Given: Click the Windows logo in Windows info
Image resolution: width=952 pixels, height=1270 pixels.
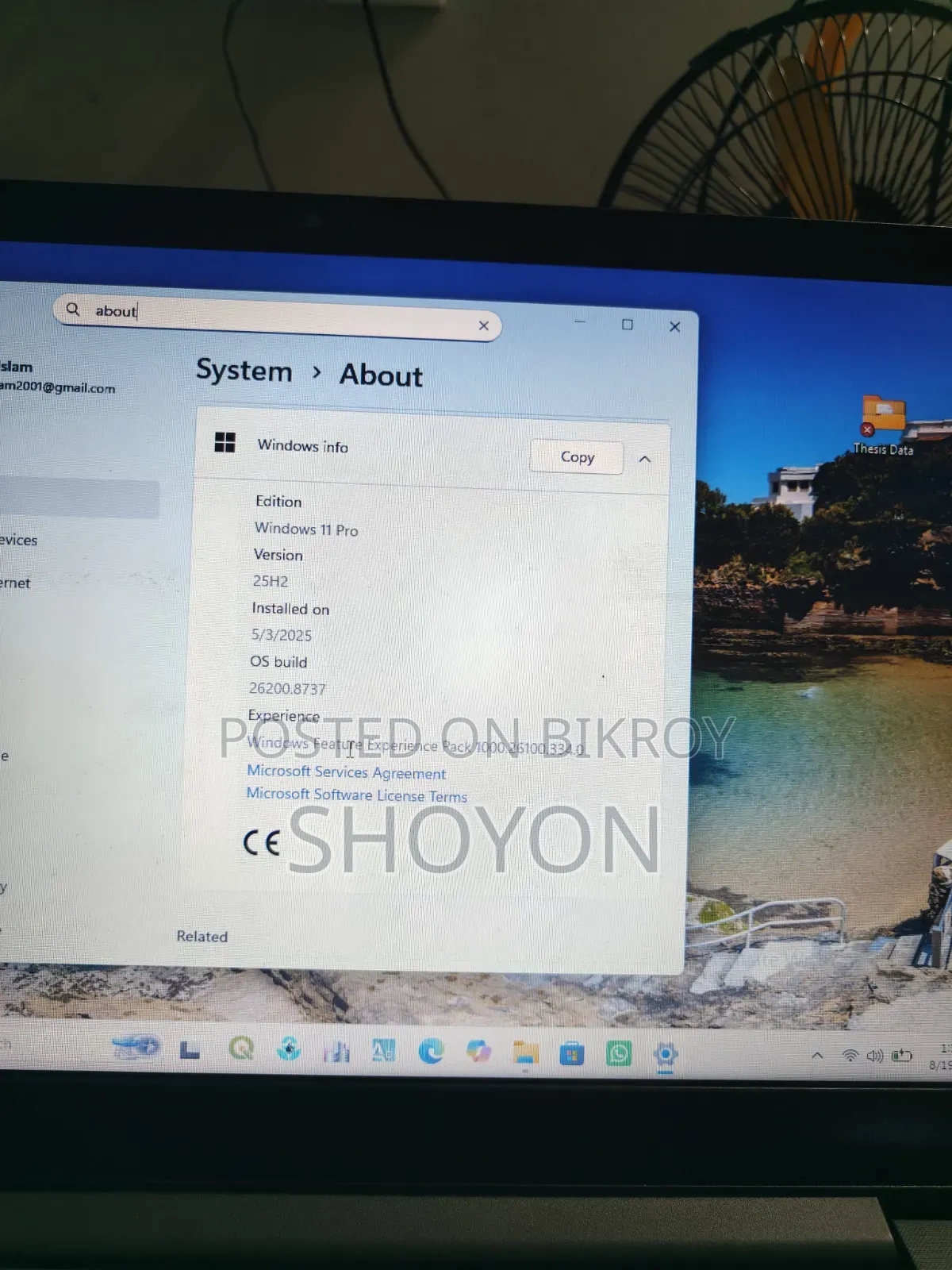Looking at the screenshot, I should (225, 442).
